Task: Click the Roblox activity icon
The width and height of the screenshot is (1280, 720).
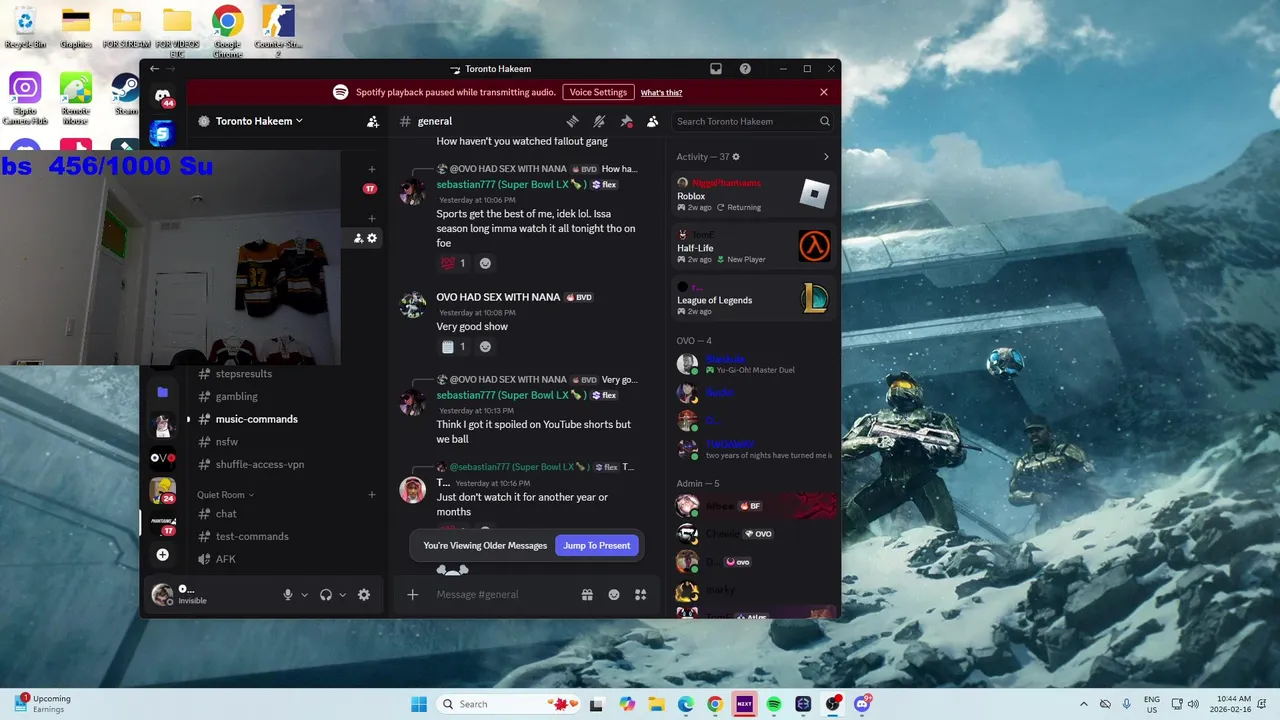Action: pos(815,192)
